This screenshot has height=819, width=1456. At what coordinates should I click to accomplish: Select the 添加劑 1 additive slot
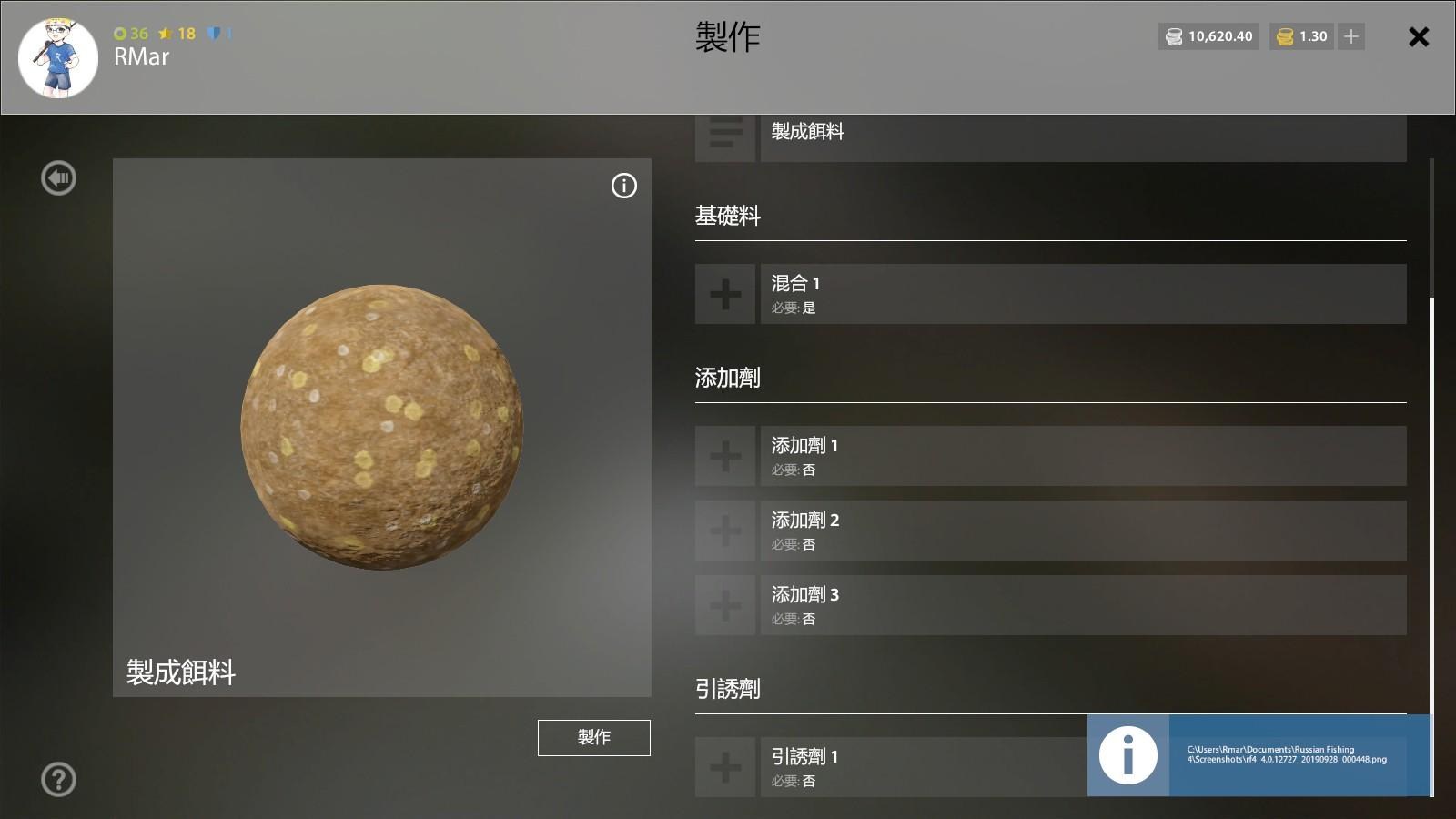pyautogui.click(x=1083, y=456)
